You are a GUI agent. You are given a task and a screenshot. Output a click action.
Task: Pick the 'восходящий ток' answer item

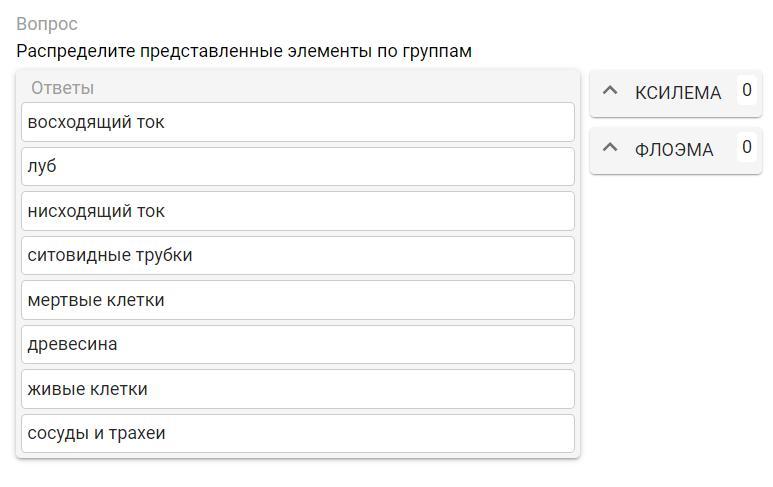96,122
